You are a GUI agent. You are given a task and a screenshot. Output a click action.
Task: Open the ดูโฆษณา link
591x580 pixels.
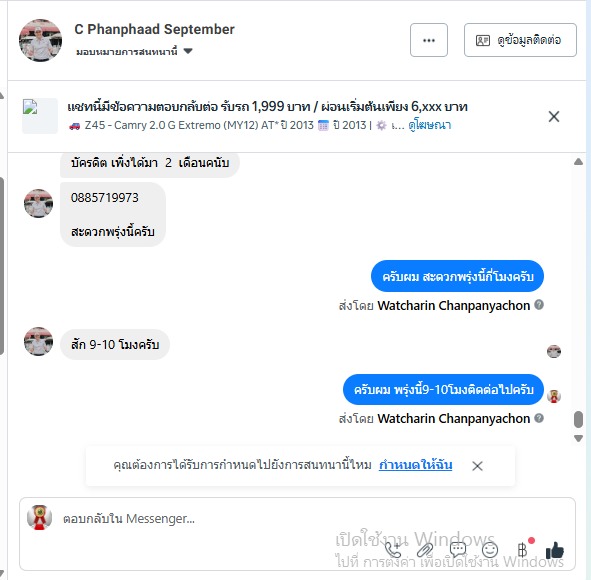(430, 125)
